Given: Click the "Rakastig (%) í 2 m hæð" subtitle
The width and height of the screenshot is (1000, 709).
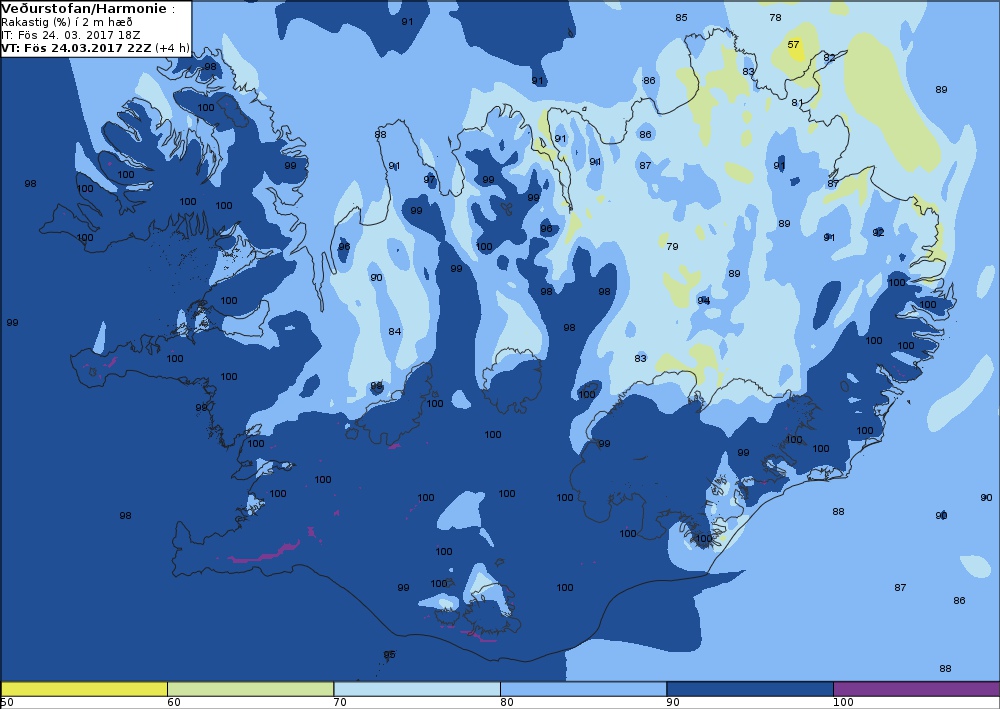Looking at the screenshot, I should tap(68, 22).
